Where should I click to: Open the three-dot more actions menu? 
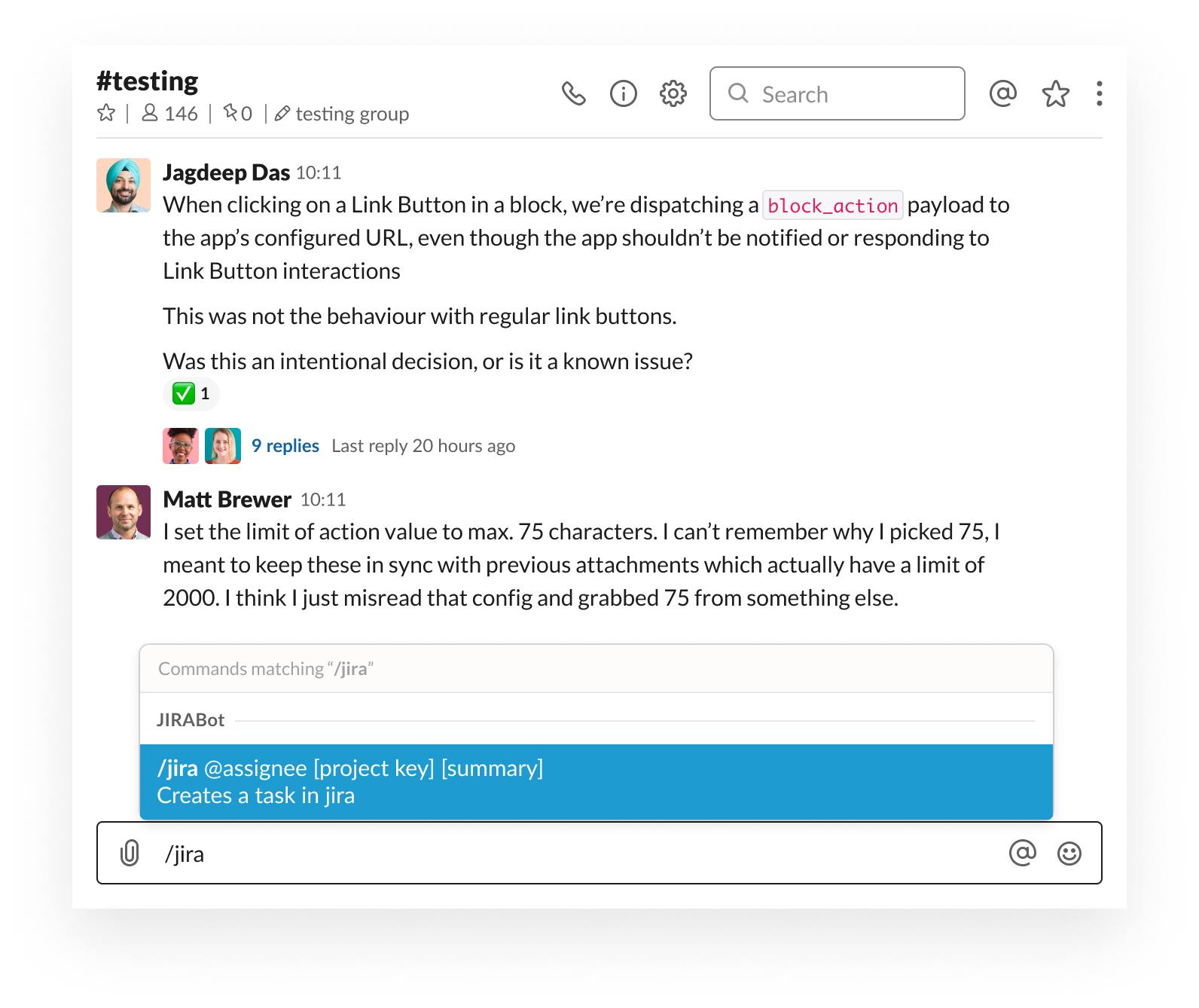(x=1100, y=93)
